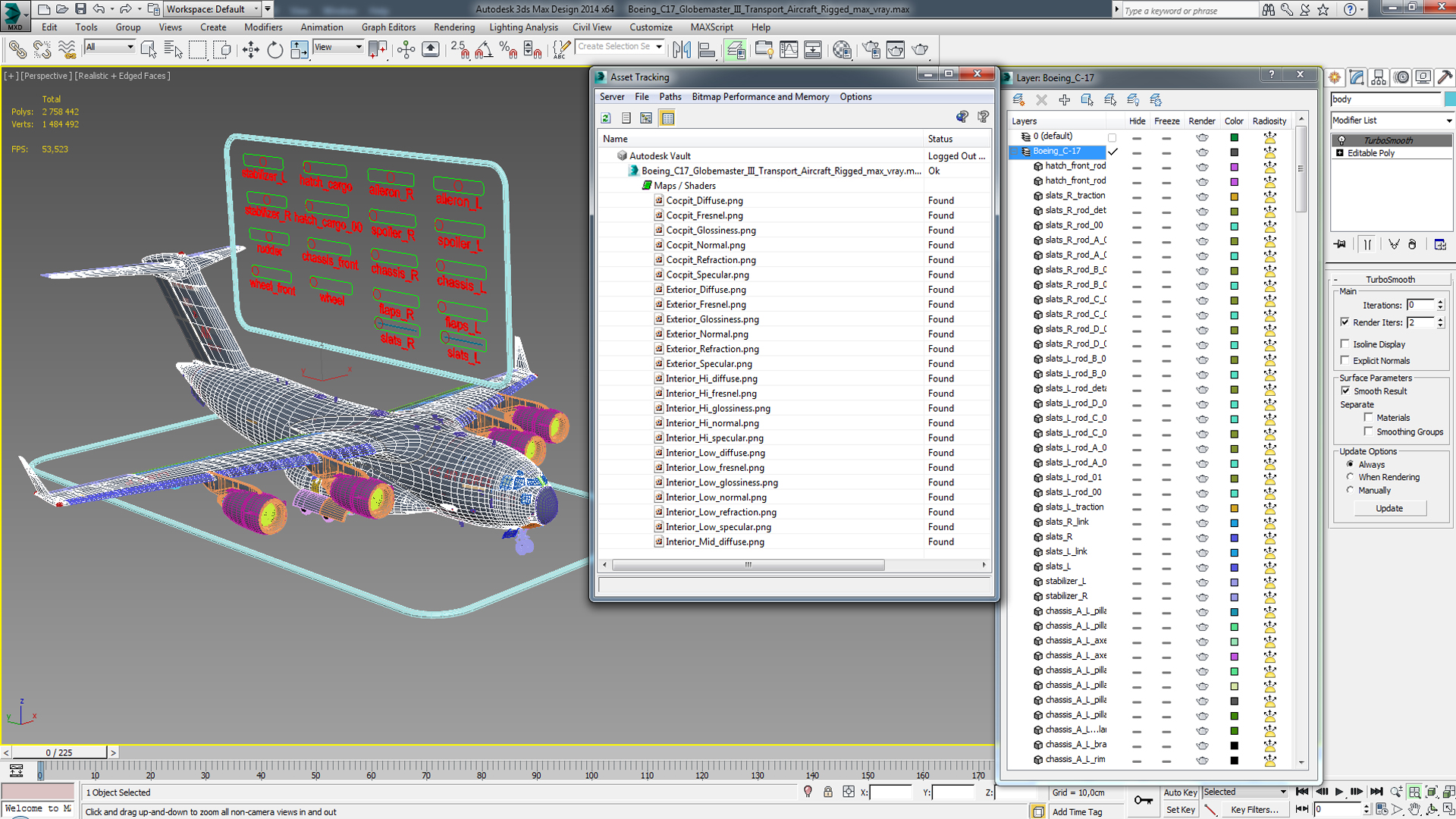The width and height of the screenshot is (1456, 819).
Task: Enable Separate by Smoothing Groups checkbox
Action: 1368,431
